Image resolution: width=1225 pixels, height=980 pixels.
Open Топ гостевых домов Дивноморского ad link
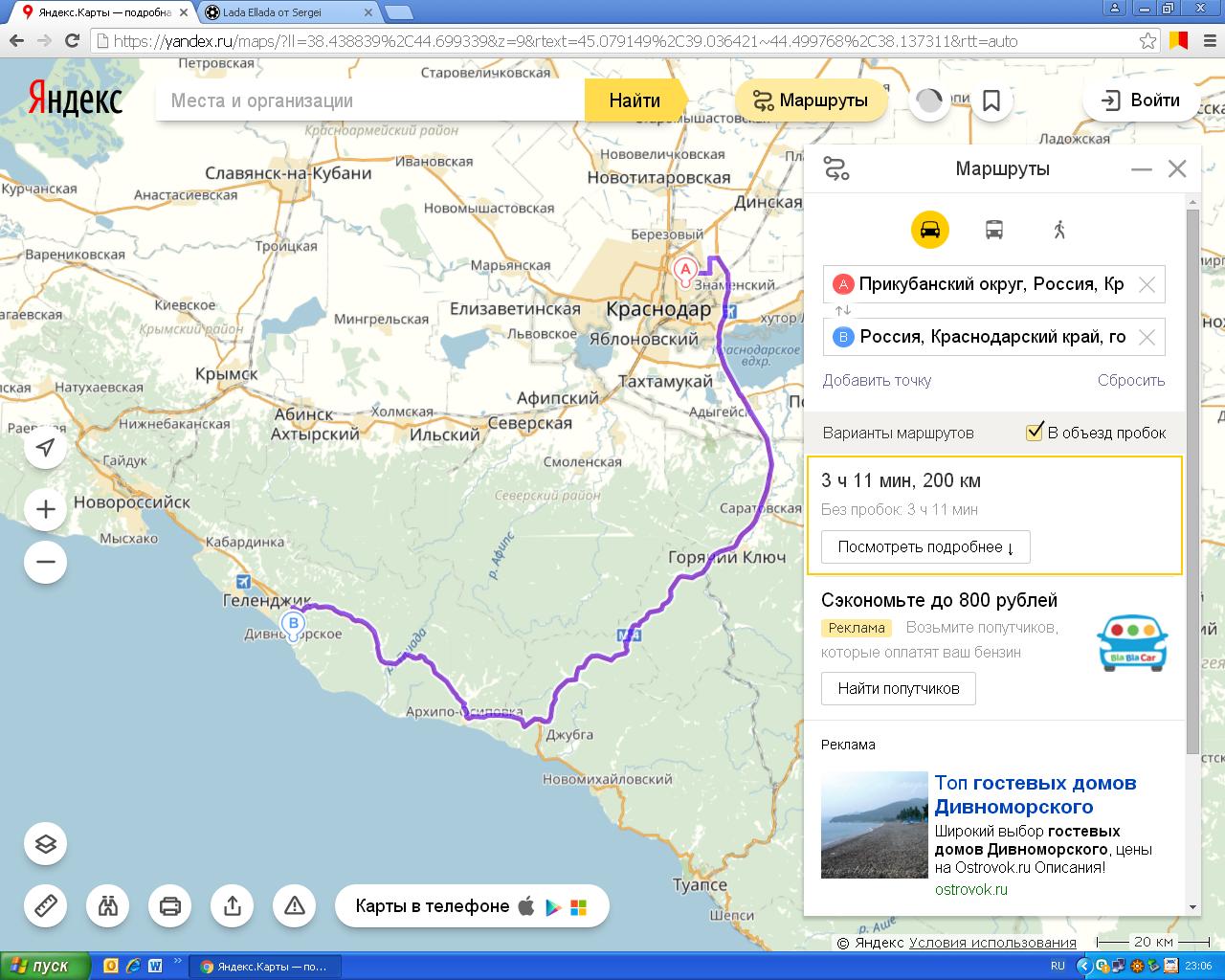pyautogui.click(x=1036, y=794)
